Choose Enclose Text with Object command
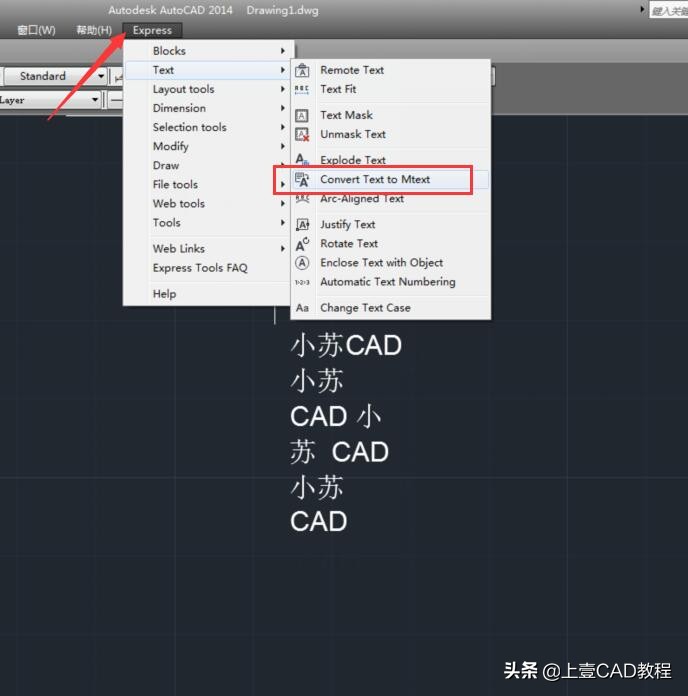This screenshot has height=696, width=688. 391,263
